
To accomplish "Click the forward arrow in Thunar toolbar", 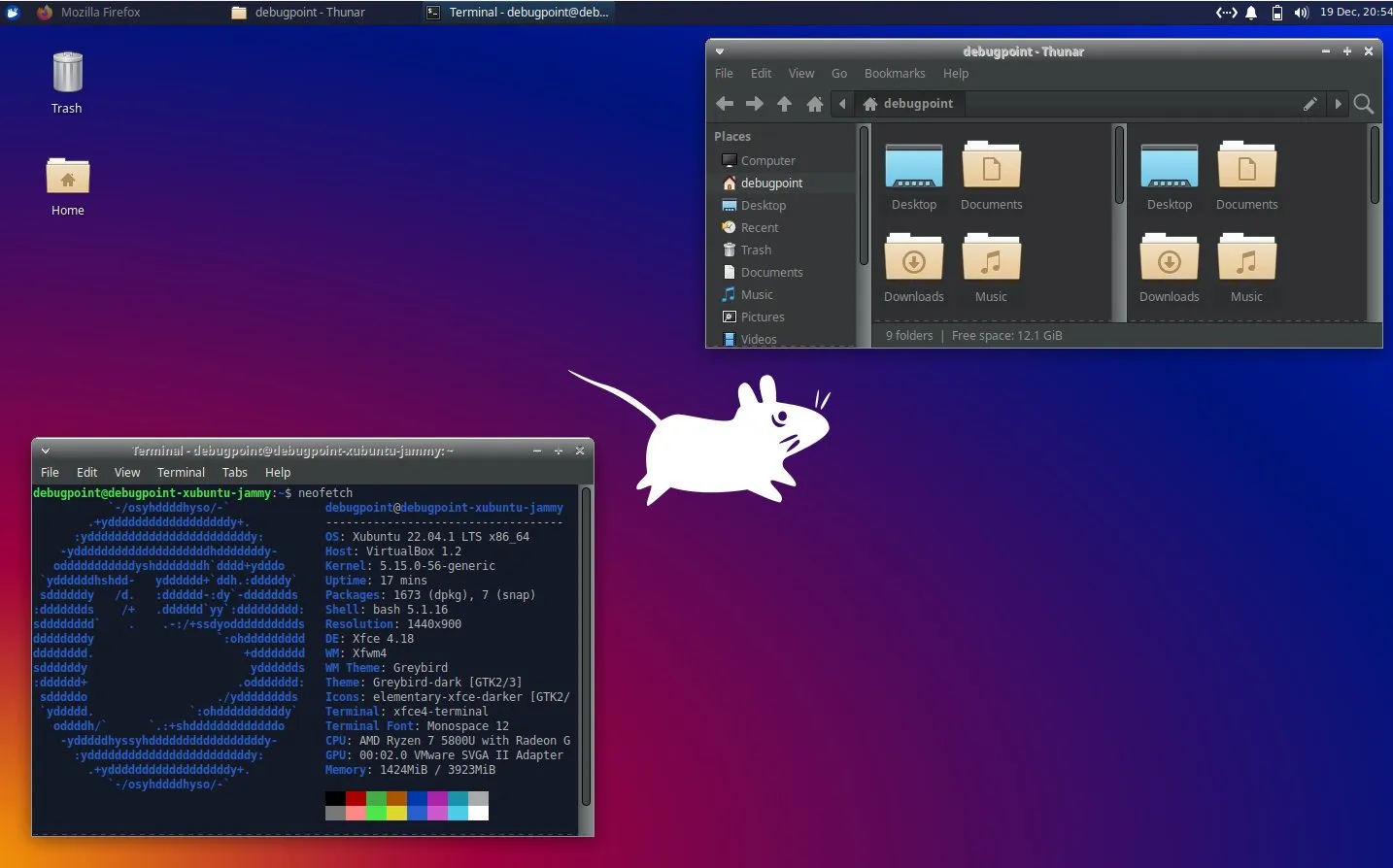I will (754, 104).
